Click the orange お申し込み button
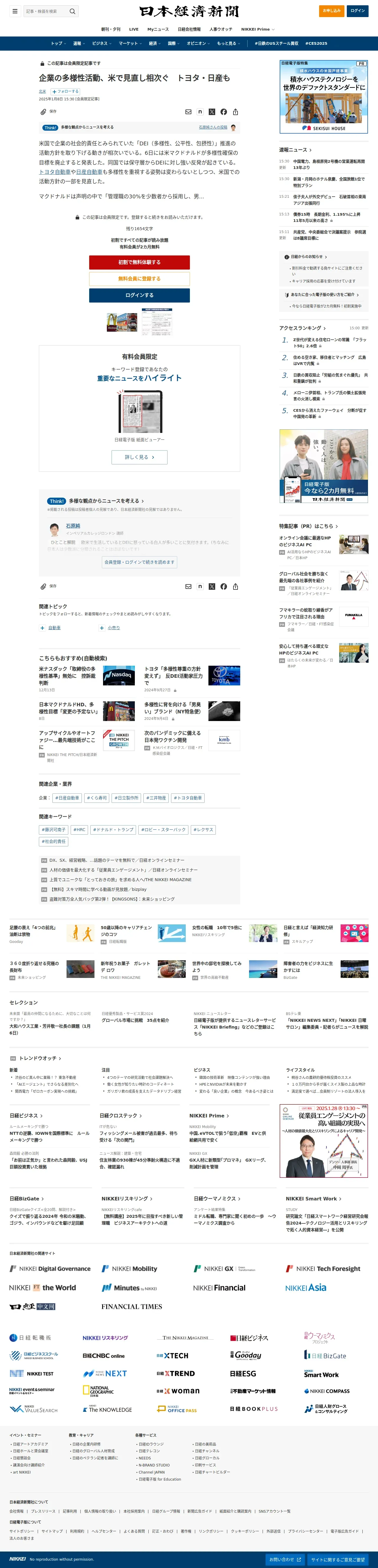378x1568 pixels. (332, 11)
